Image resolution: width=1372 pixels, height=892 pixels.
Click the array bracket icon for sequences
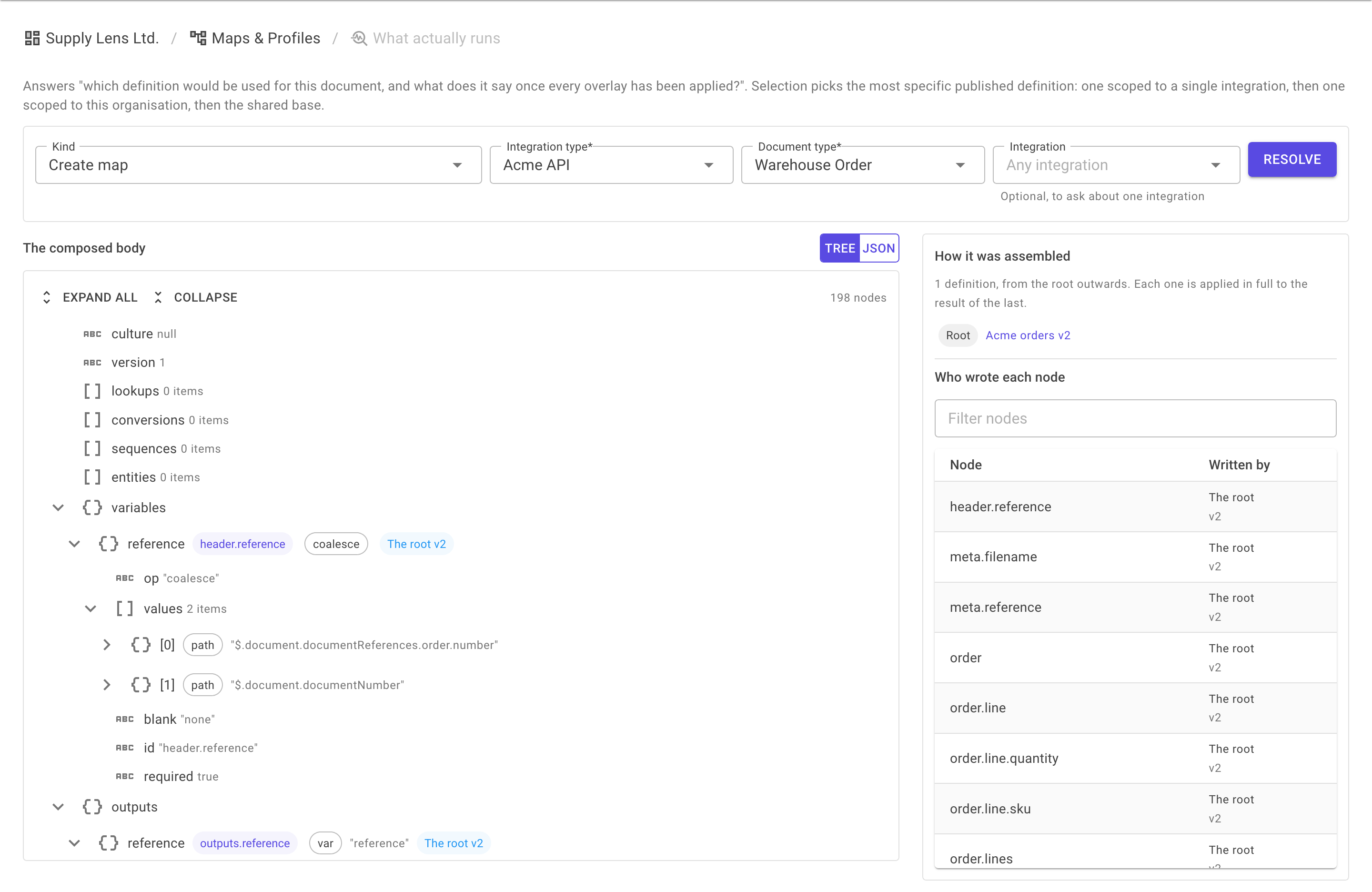pos(92,448)
